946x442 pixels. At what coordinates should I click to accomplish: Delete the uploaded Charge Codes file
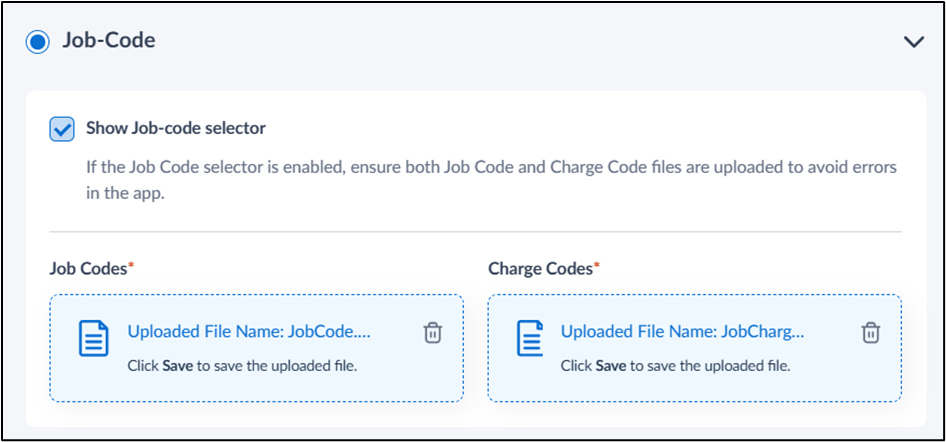[x=870, y=333]
